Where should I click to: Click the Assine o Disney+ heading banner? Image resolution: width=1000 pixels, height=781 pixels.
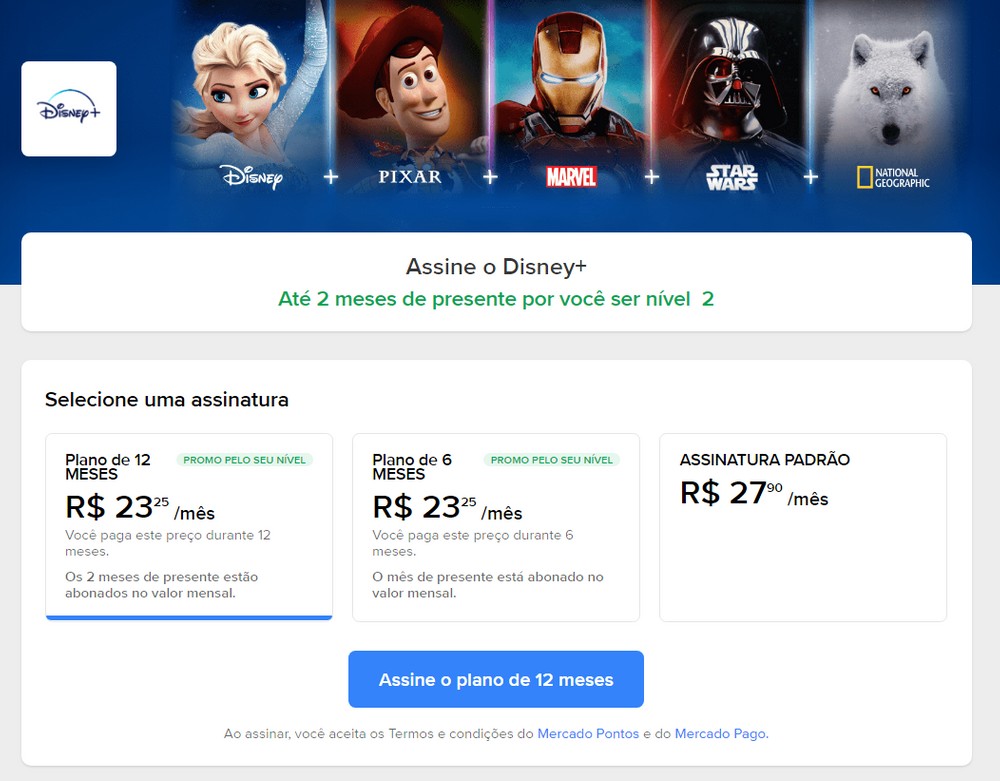(496, 282)
